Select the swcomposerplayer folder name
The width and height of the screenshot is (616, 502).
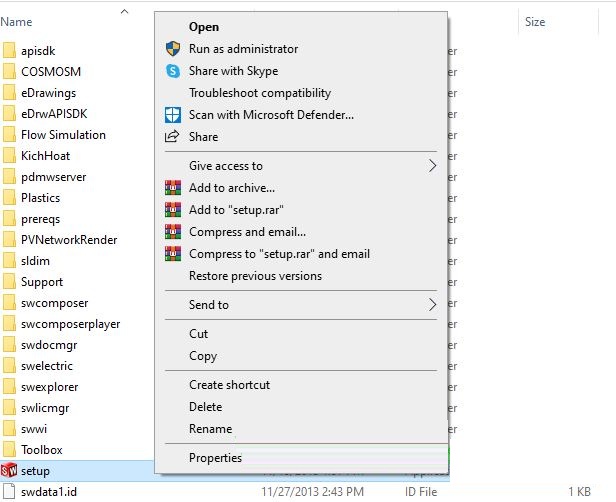pos(71,324)
